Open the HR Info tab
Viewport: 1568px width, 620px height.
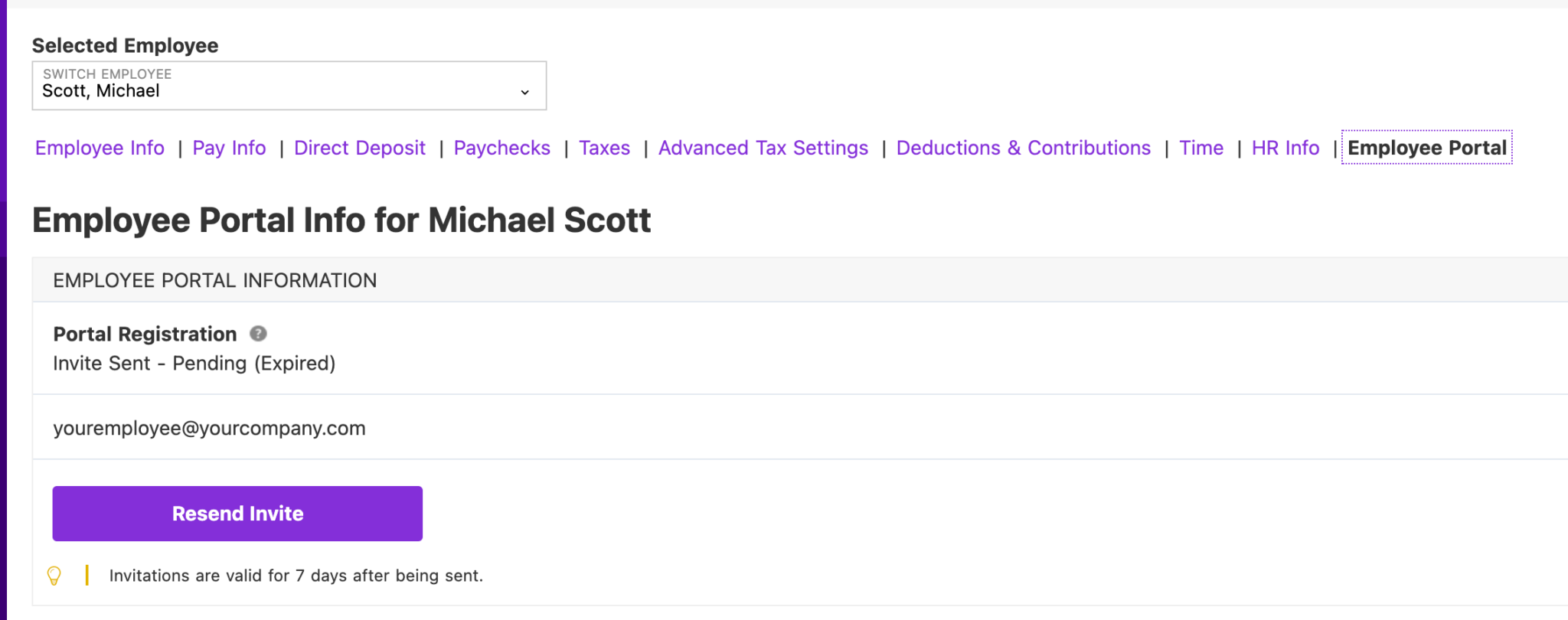click(x=1285, y=148)
